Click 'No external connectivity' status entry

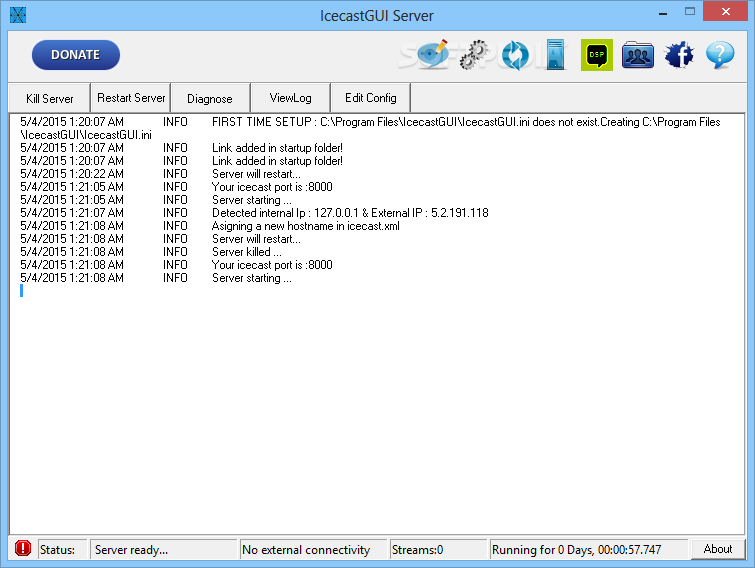[306, 550]
